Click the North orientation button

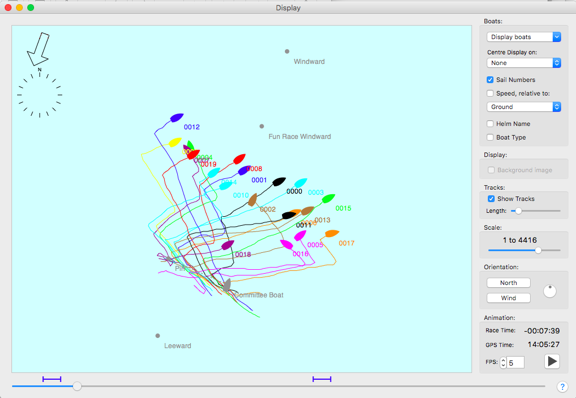coord(508,283)
